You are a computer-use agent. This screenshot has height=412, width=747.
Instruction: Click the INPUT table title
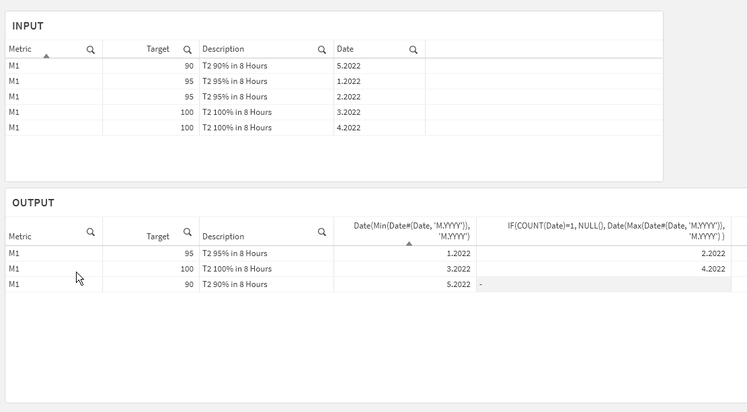[28, 26]
